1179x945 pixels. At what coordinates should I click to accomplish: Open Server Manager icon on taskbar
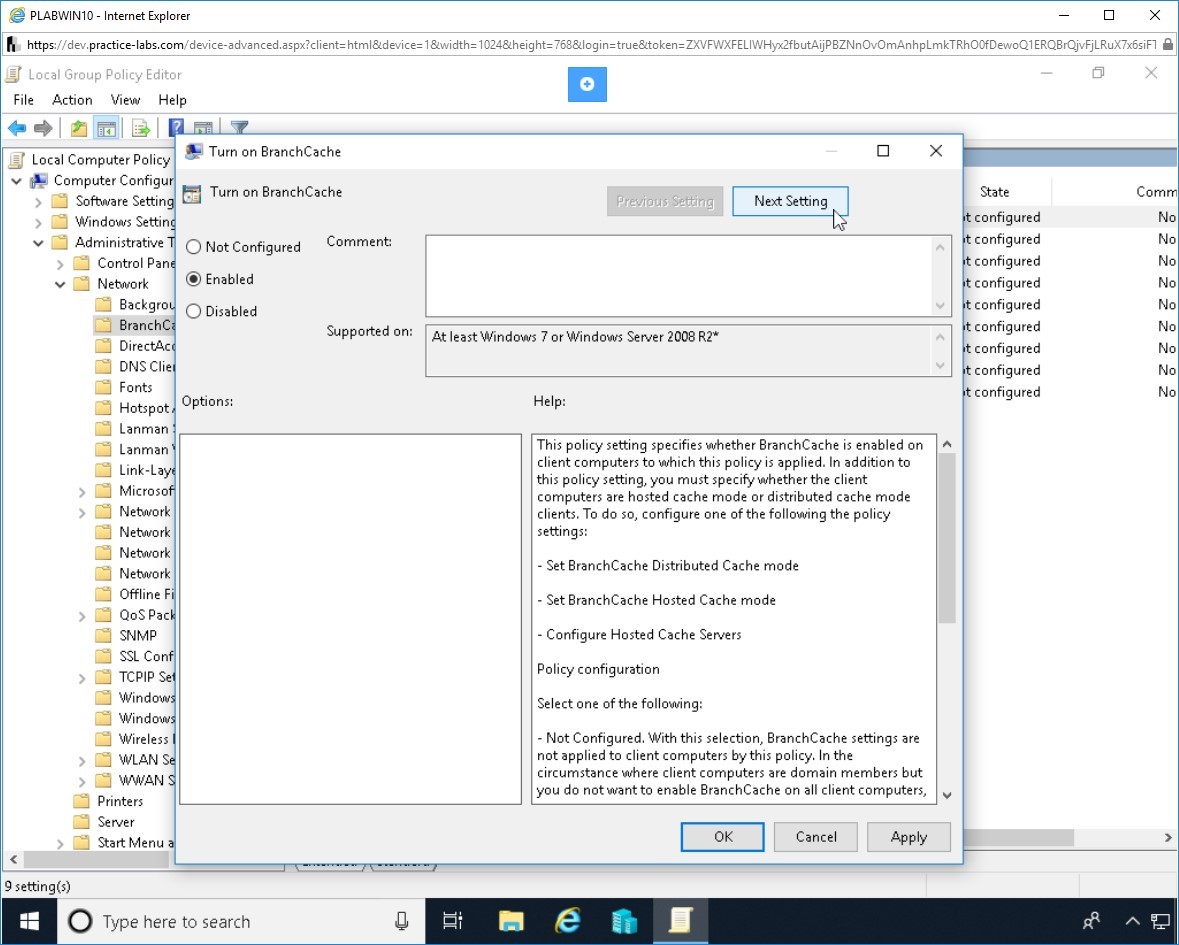624,921
